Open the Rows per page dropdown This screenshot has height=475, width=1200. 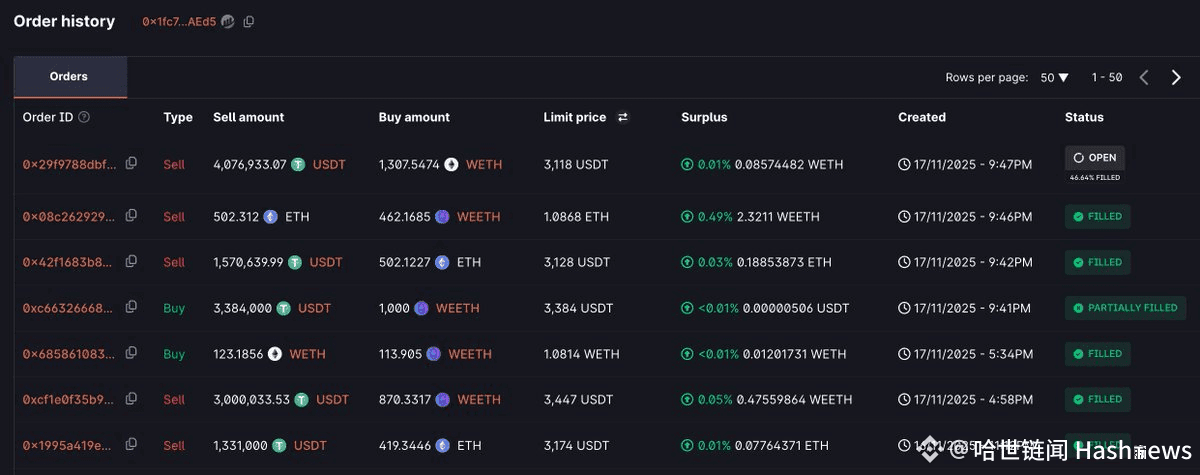tap(1054, 77)
